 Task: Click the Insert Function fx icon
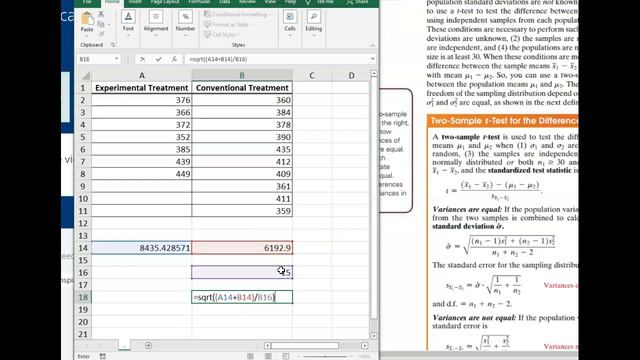click(174, 59)
